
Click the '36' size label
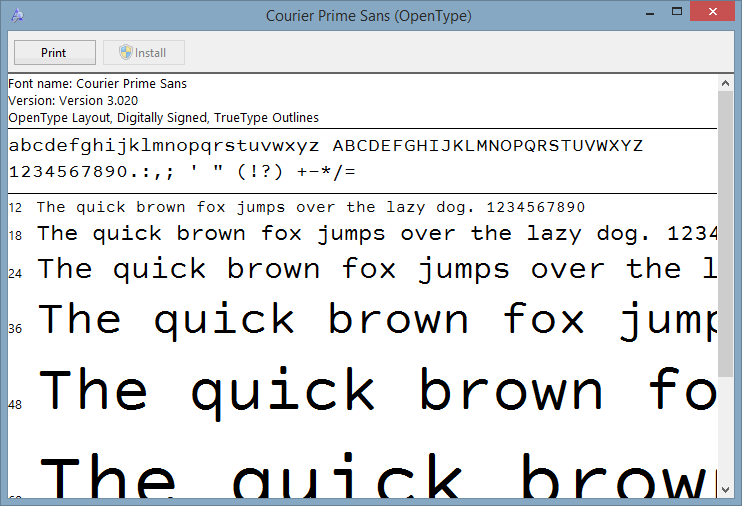[x=15, y=328]
